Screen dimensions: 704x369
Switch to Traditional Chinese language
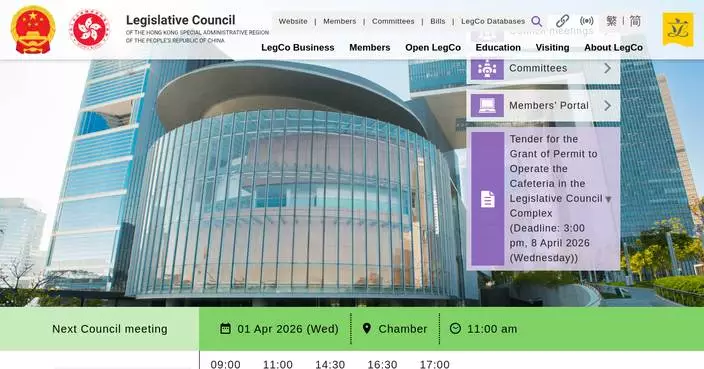[612, 21]
